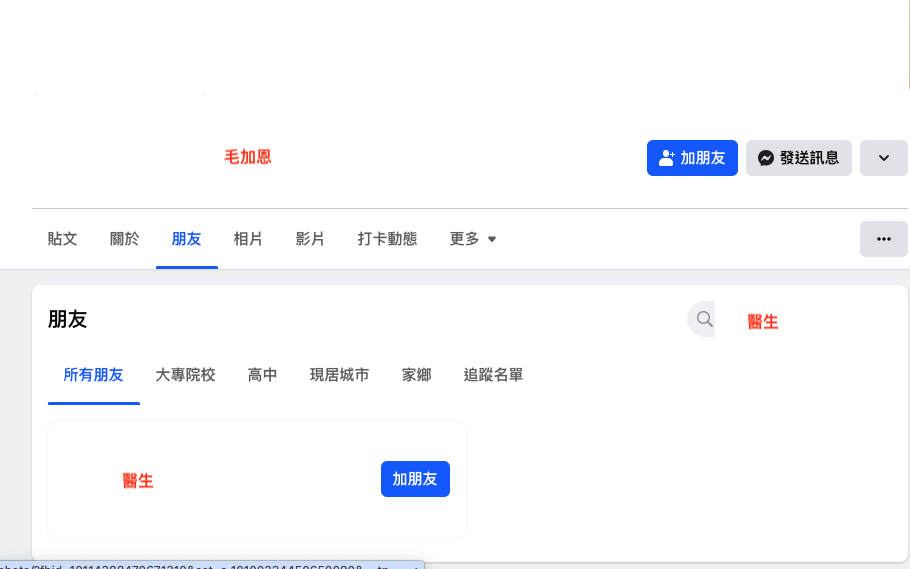Expand the chevron dropdown beside 發送訊息
The height and width of the screenshot is (569, 910).
883,158
